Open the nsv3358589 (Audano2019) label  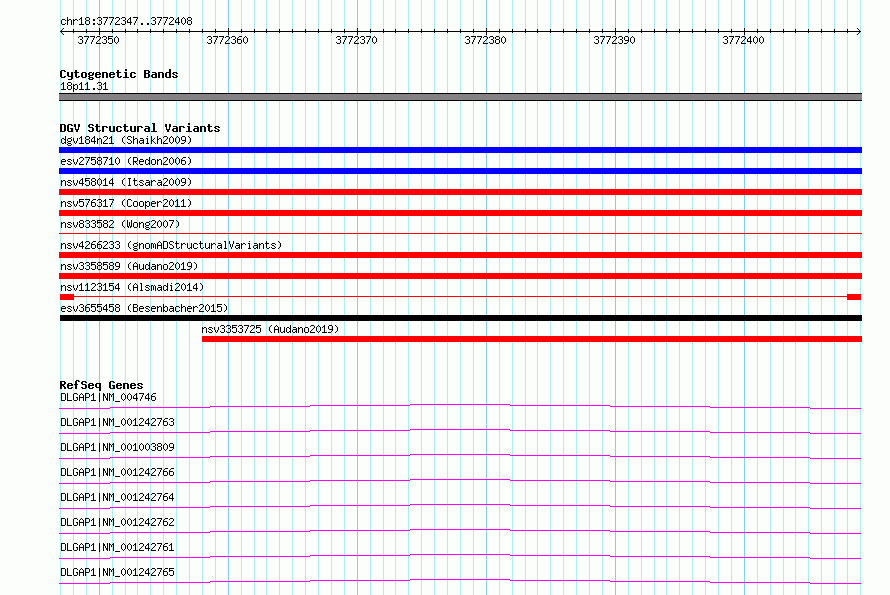(x=129, y=266)
